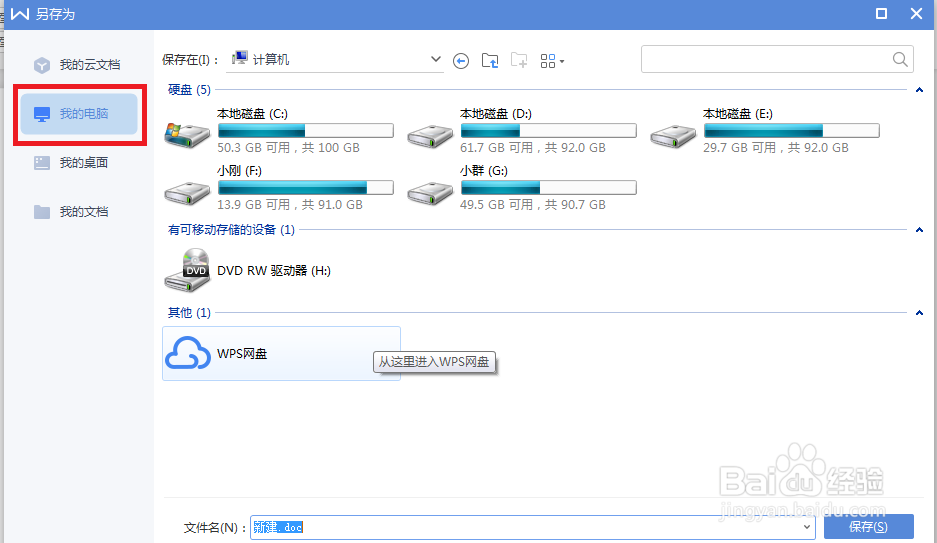
Task: Close the 另存为 dialog
Action: pyautogui.click(x=917, y=13)
